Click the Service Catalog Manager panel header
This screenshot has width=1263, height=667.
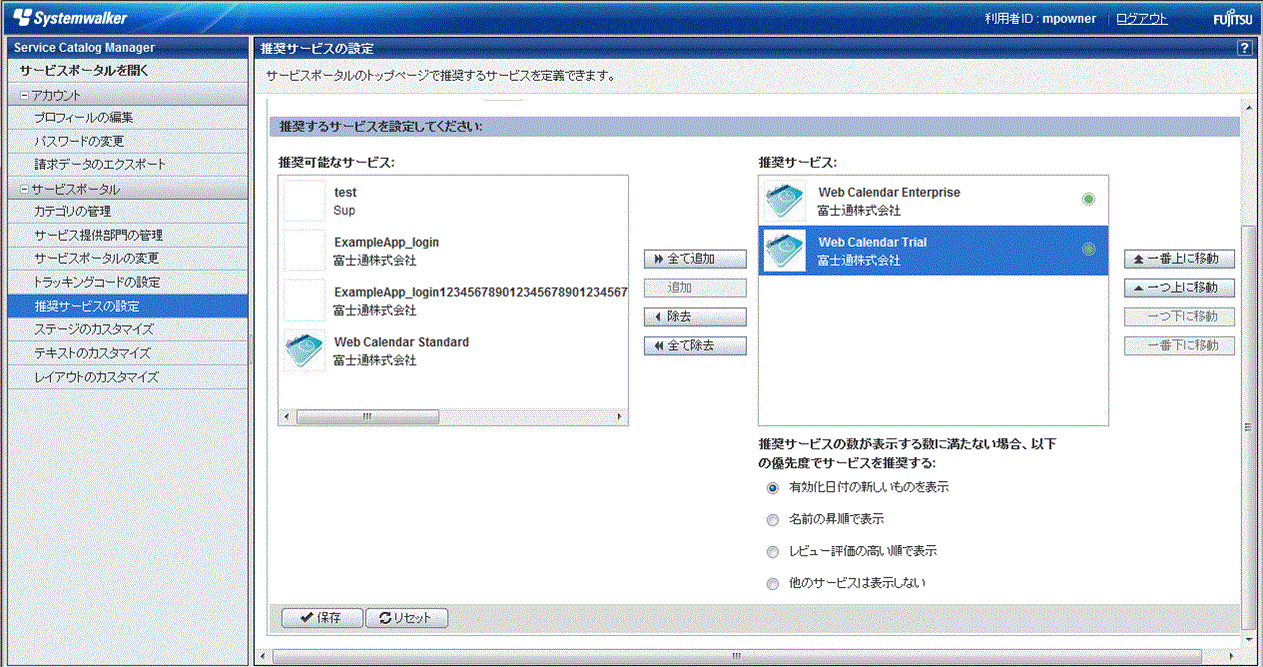[128, 48]
